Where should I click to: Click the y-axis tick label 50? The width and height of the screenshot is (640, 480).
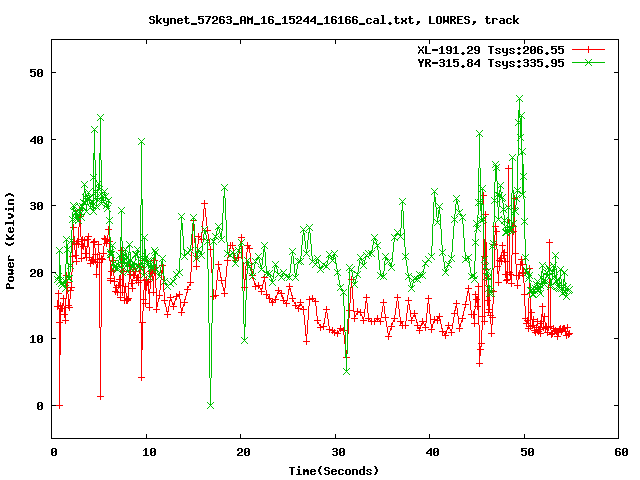(37, 73)
